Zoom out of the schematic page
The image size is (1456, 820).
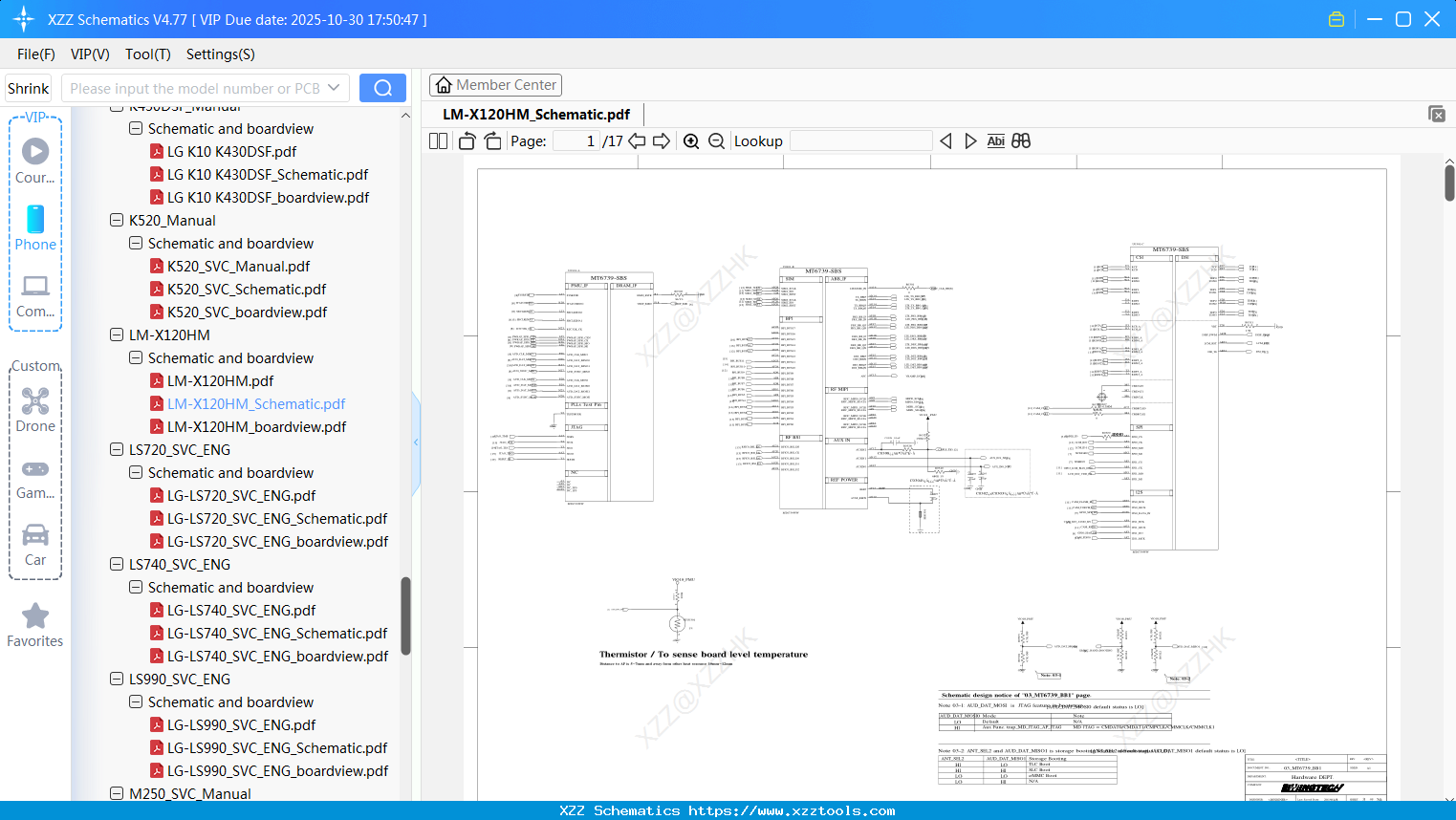click(x=715, y=140)
